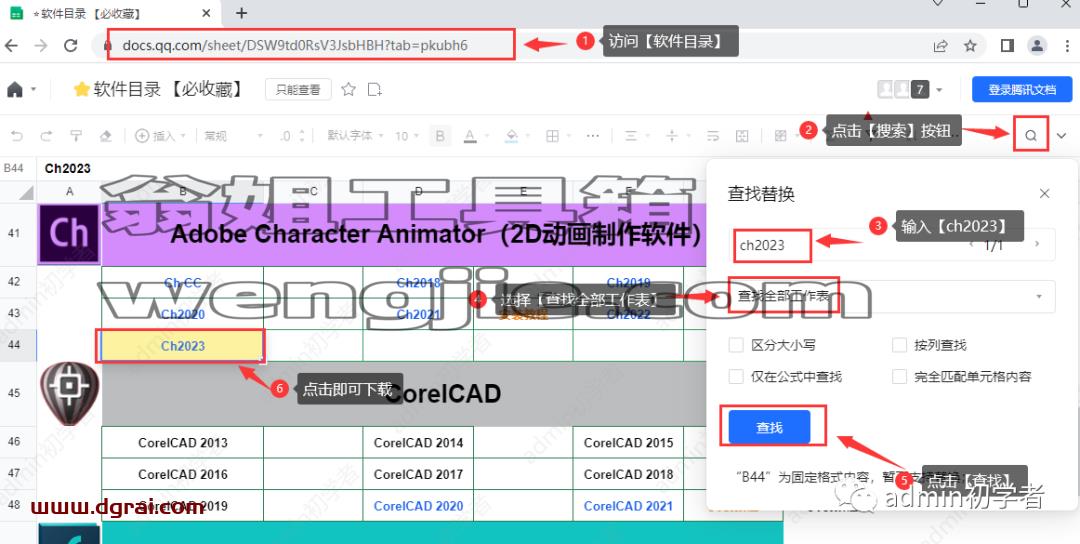The height and width of the screenshot is (544, 1080).
Task: Select the format painter tool
Action: tap(76, 136)
